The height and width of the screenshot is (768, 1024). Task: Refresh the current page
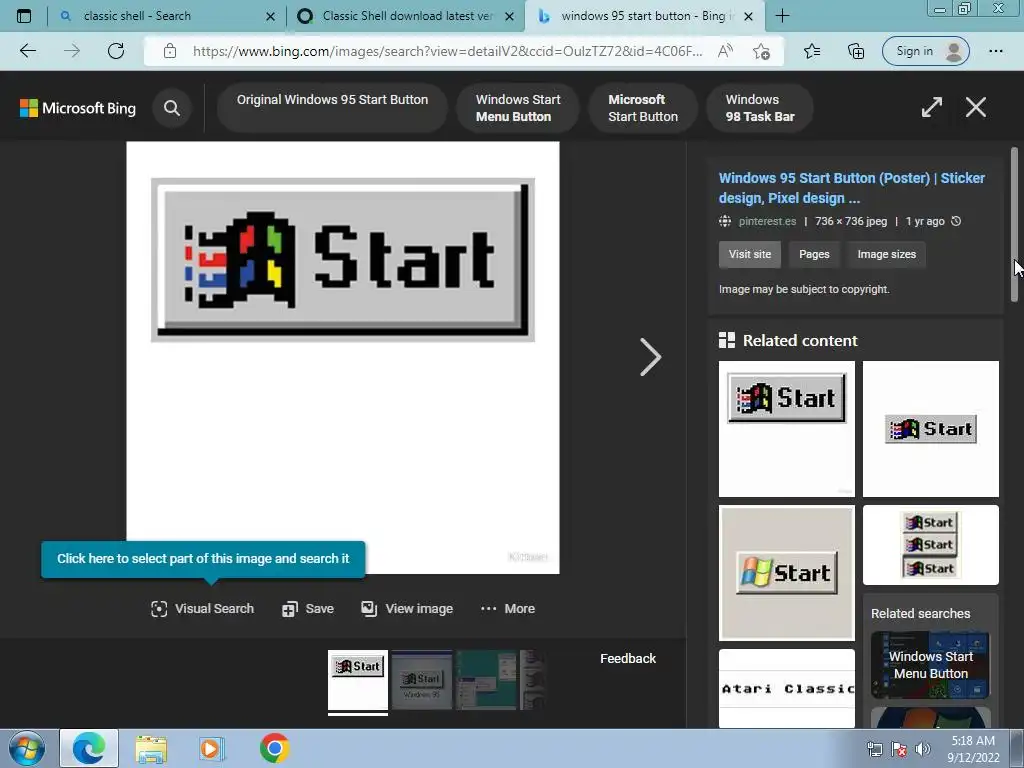click(x=116, y=51)
